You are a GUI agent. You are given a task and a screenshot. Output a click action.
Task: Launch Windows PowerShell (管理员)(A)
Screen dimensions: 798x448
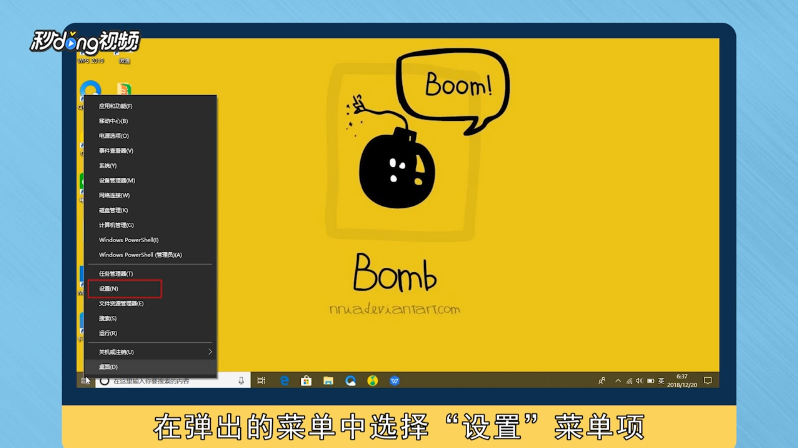(x=151, y=255)
